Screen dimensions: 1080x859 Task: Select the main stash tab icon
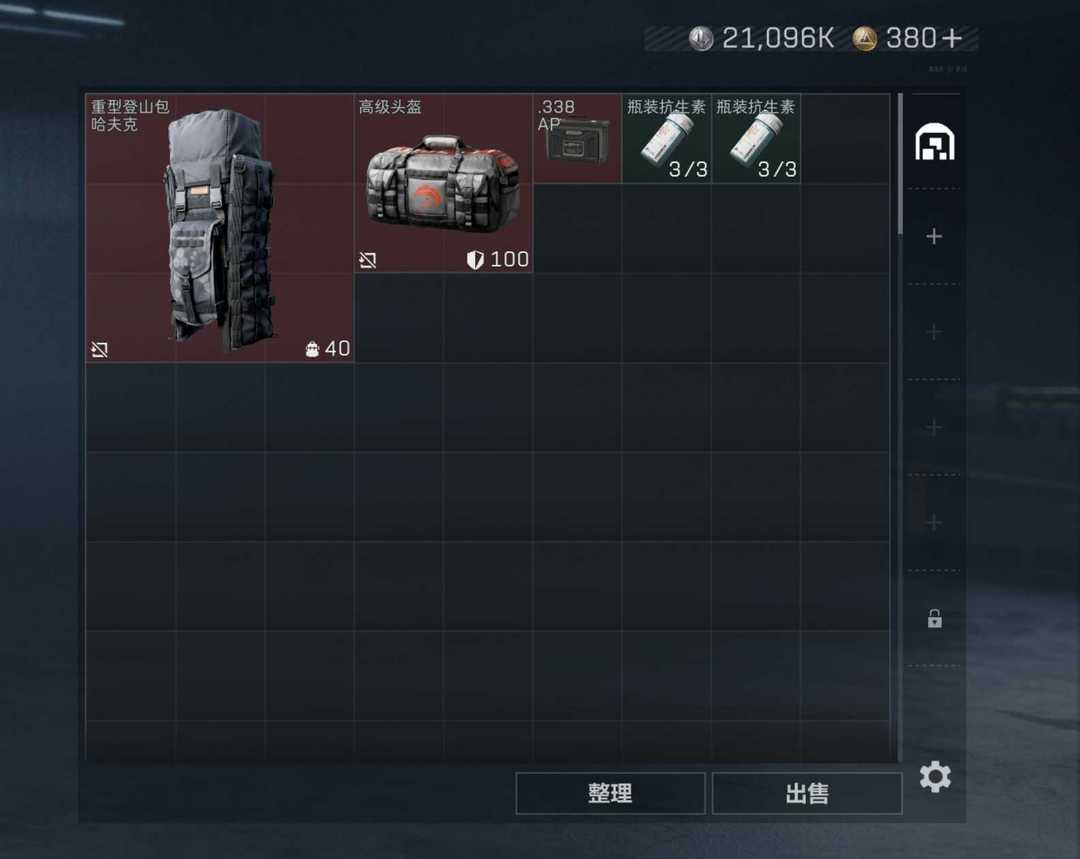934,141
